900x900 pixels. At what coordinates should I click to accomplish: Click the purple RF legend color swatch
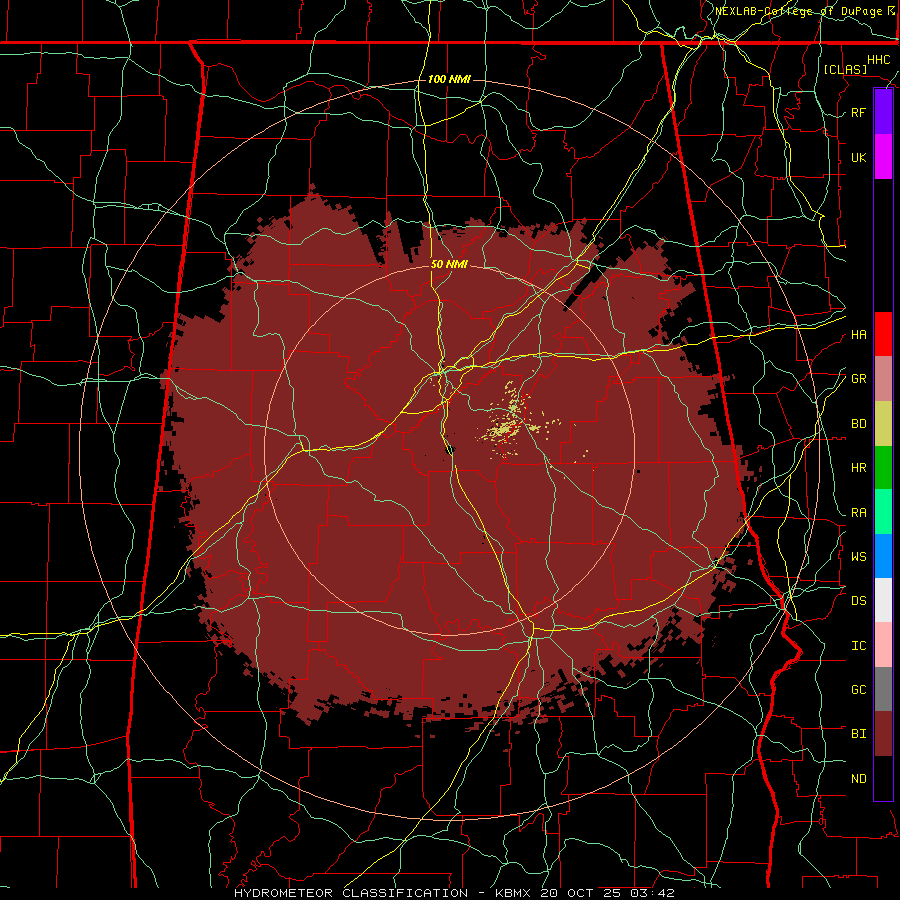pos(883,112)
